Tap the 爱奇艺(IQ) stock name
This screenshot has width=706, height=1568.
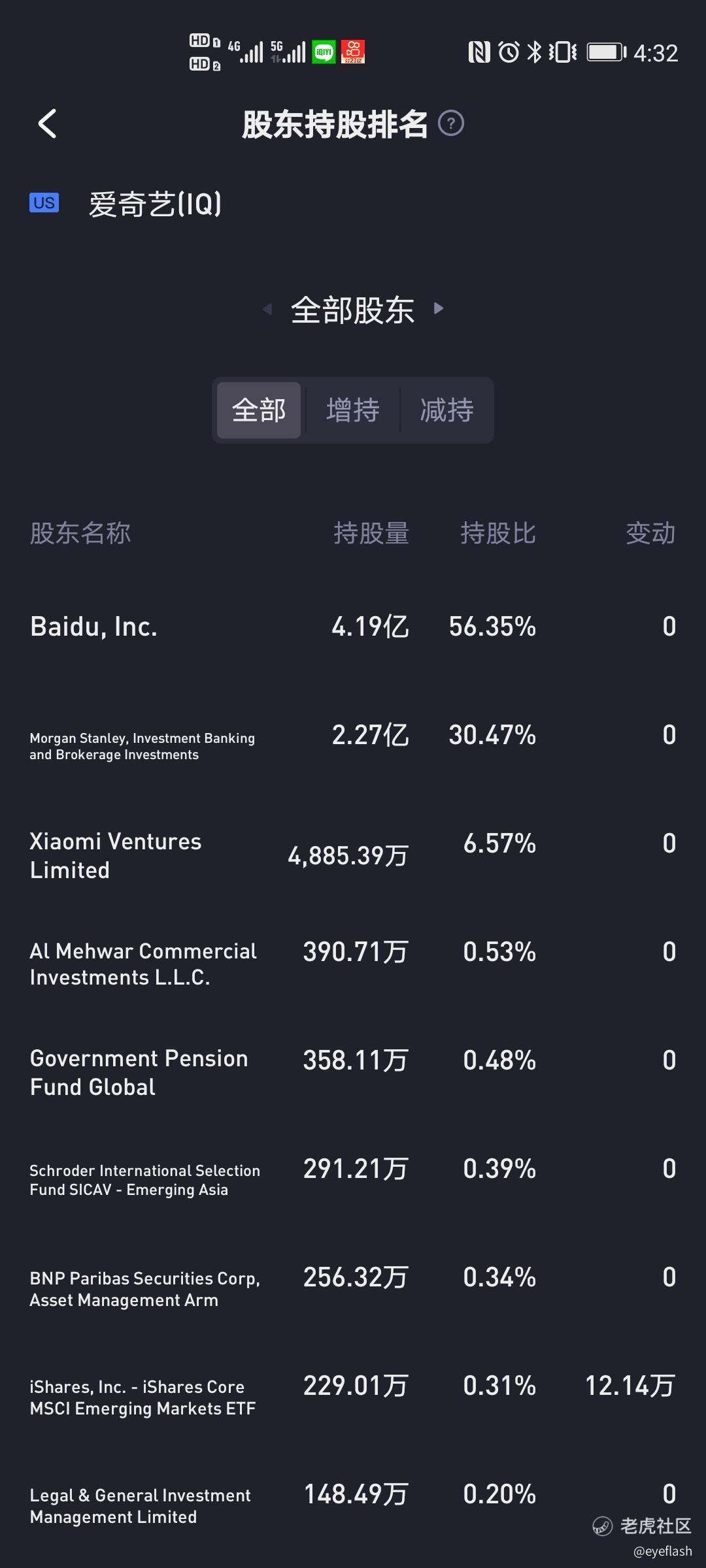tap(155, 204)
